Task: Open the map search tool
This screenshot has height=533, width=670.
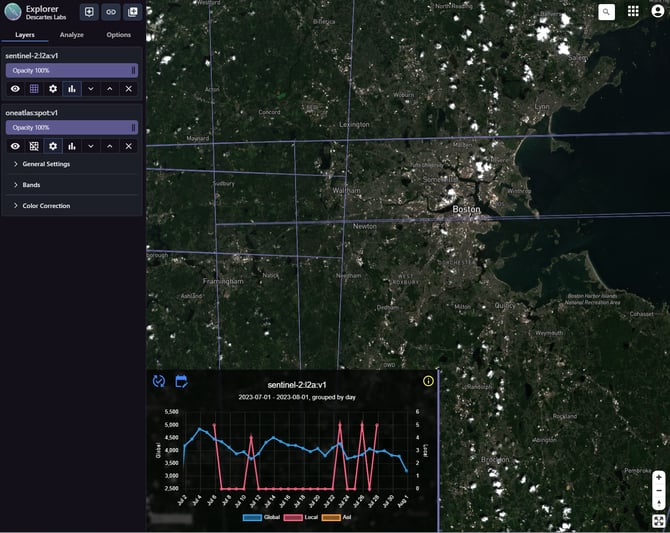Action: coord(606,12)
